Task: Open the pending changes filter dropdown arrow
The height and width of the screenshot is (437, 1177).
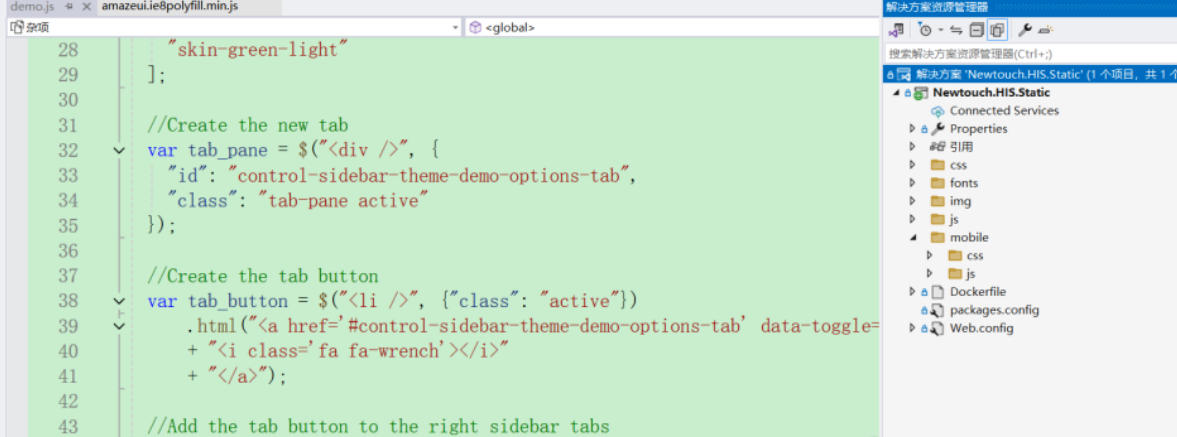Action: (940, 31)
